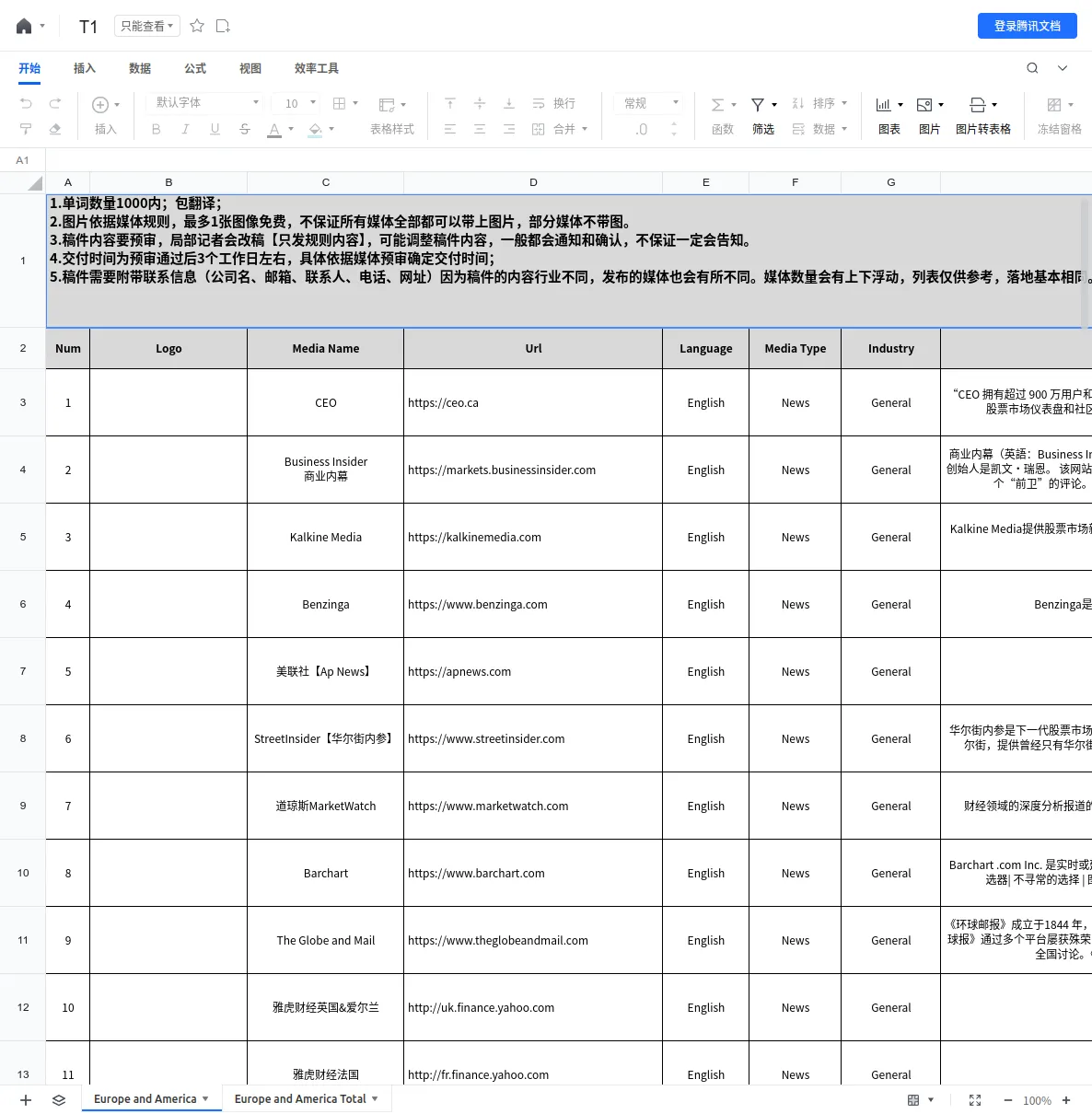Click the A1 cell name box
Screen dimensions: 1092x1114
click(x=23, y=160)
